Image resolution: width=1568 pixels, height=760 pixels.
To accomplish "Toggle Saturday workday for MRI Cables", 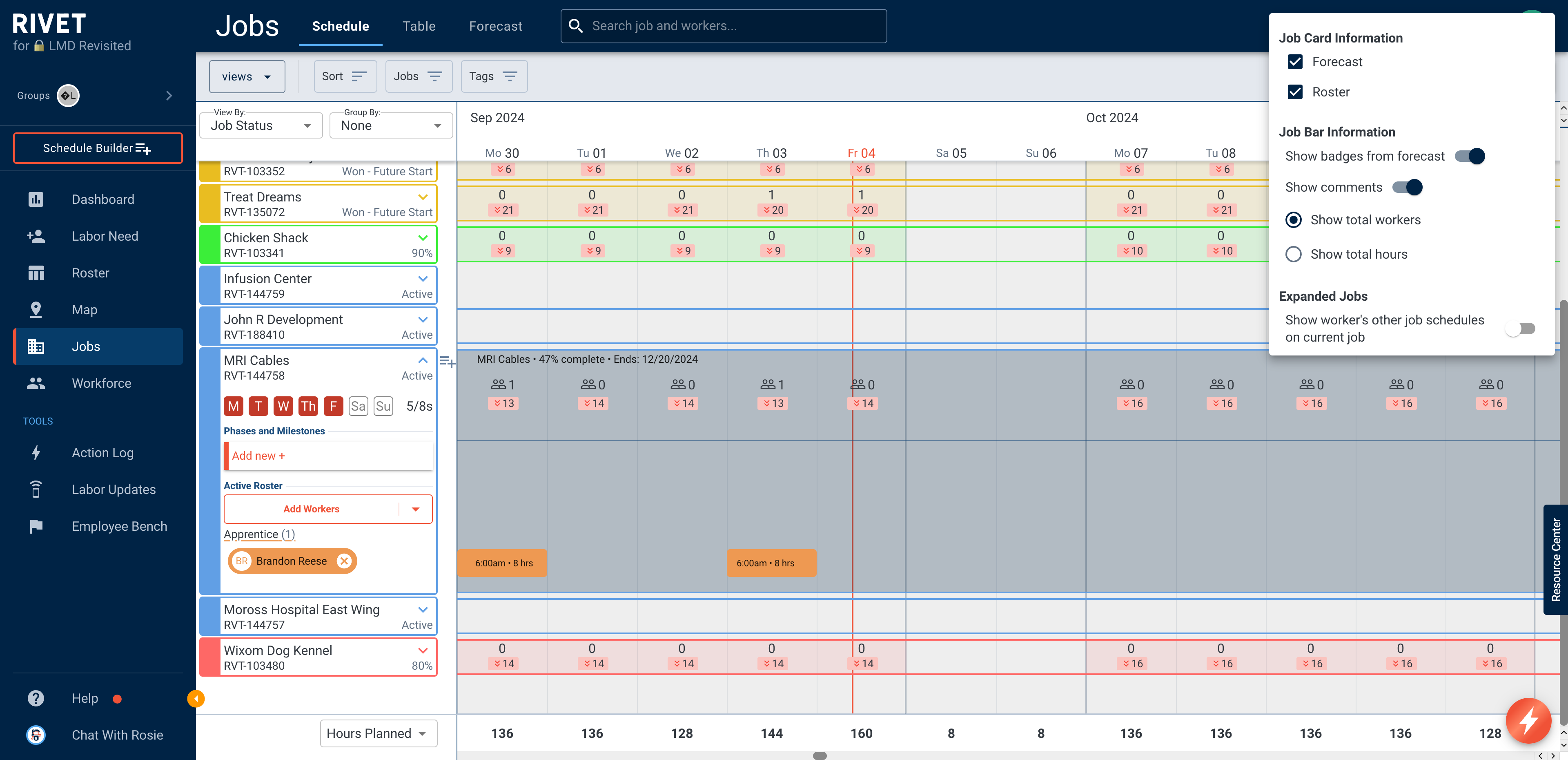I will coord(358,406).
